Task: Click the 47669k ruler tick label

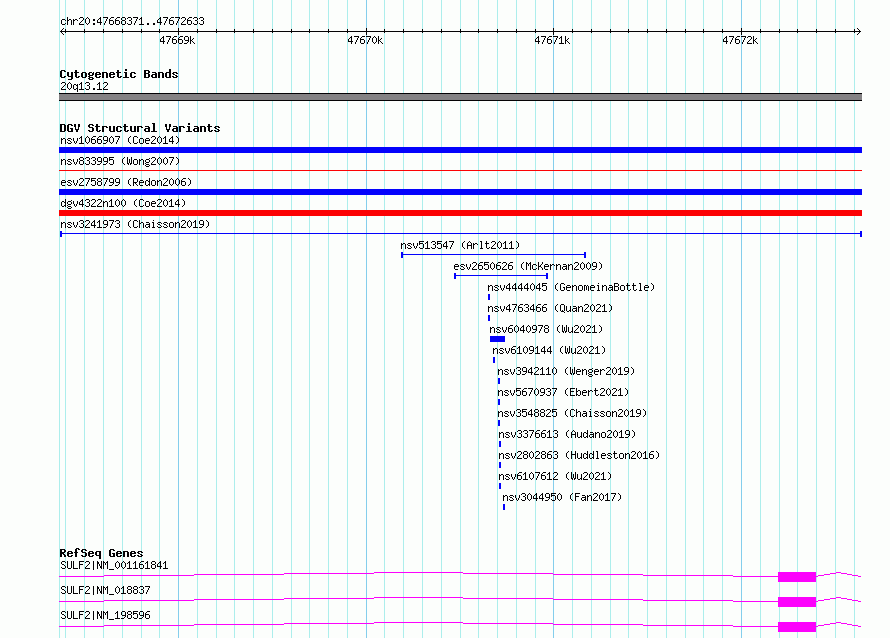Action: pos(177,40)
